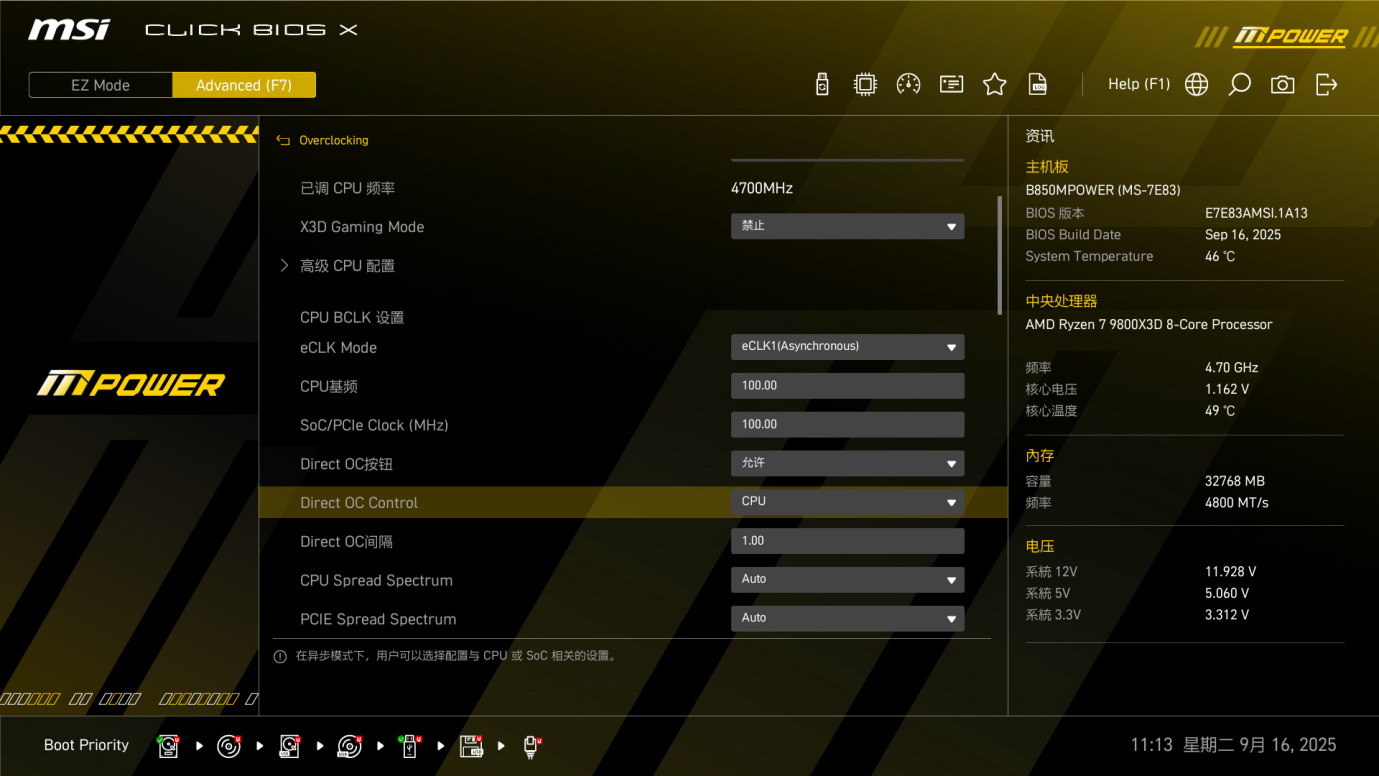Open the CPU Spread Spectrum dropdown
The image size is (1379, 776).
(x=848, y=580)
